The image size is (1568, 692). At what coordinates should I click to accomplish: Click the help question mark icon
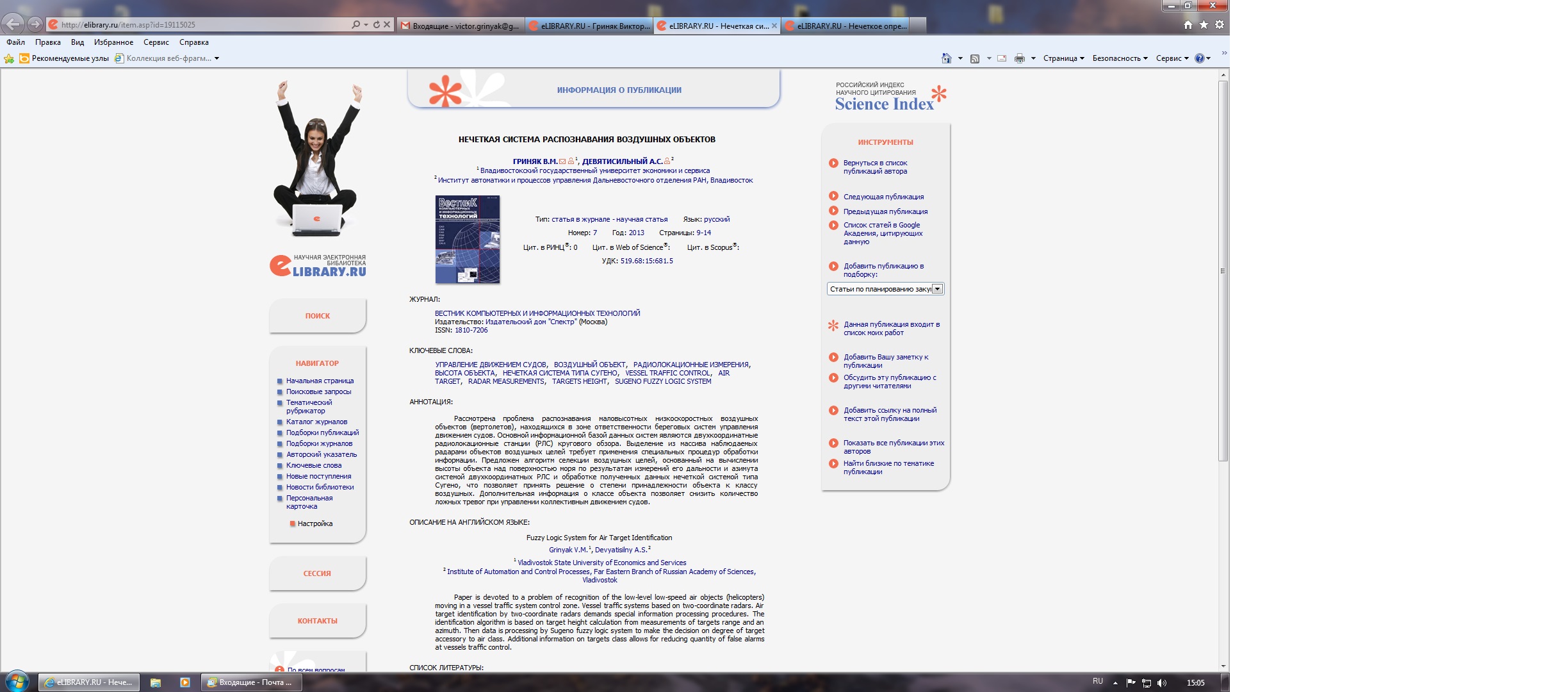[x=1199, y=58]
